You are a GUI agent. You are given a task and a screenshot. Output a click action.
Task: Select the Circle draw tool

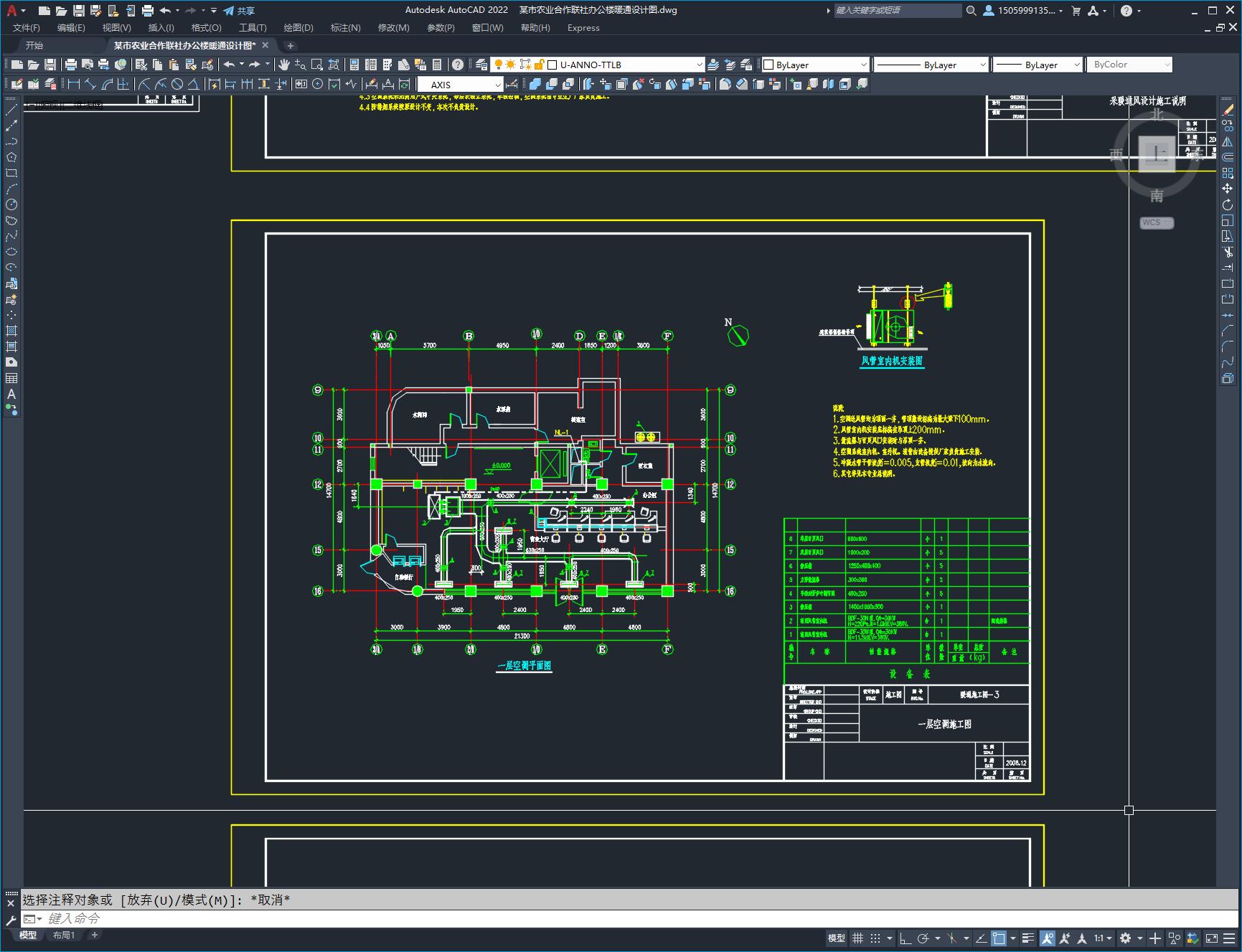tap(11, 204)
